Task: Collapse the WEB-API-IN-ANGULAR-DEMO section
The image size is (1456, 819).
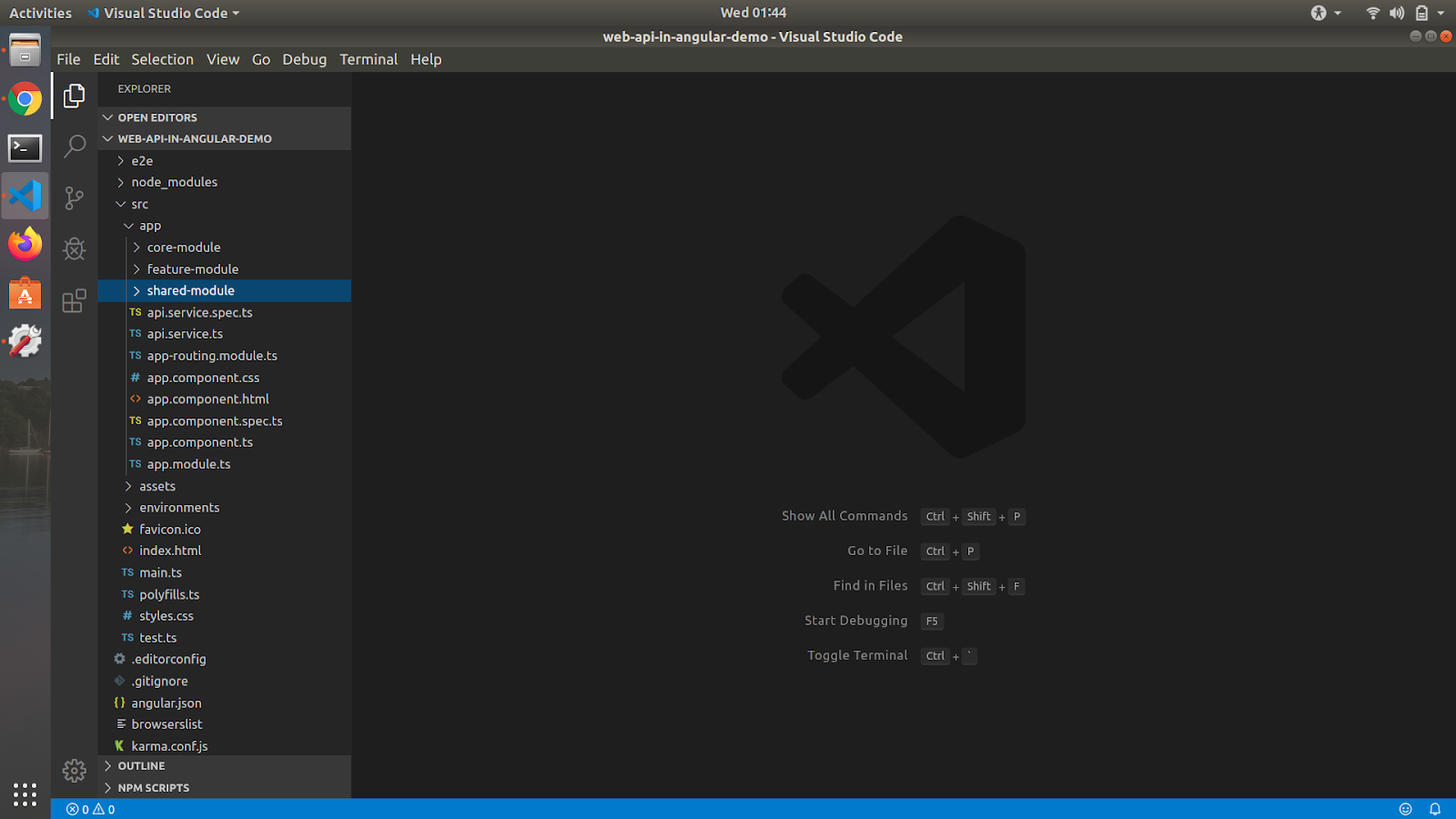Action: pyautogui.click(x=225, y=139)
